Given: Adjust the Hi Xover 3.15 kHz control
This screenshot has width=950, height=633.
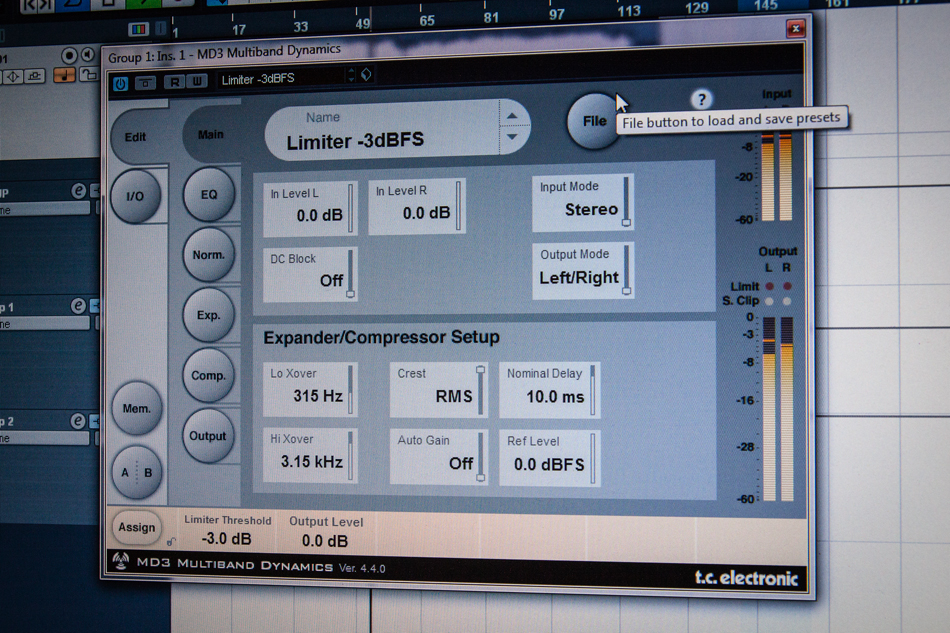Looking at the screenshot, I should [x=310, y=456].
